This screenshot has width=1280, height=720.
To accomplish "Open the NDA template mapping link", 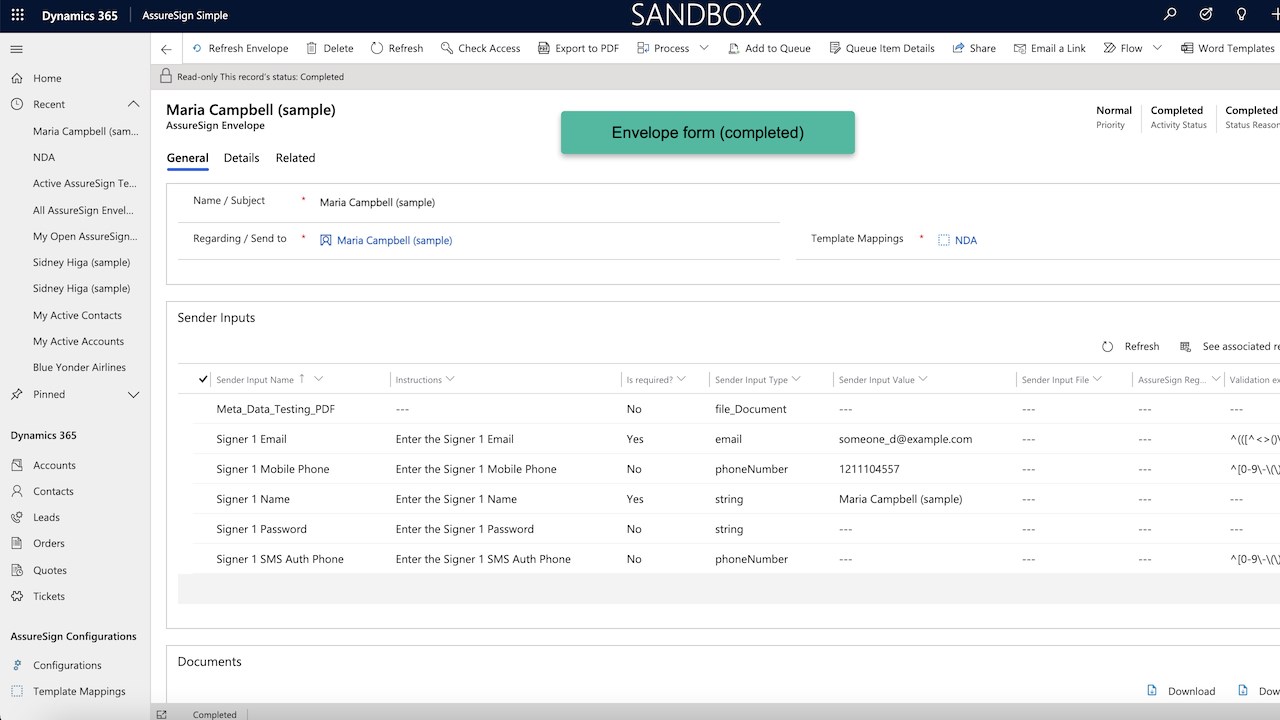I will point(966,240).
